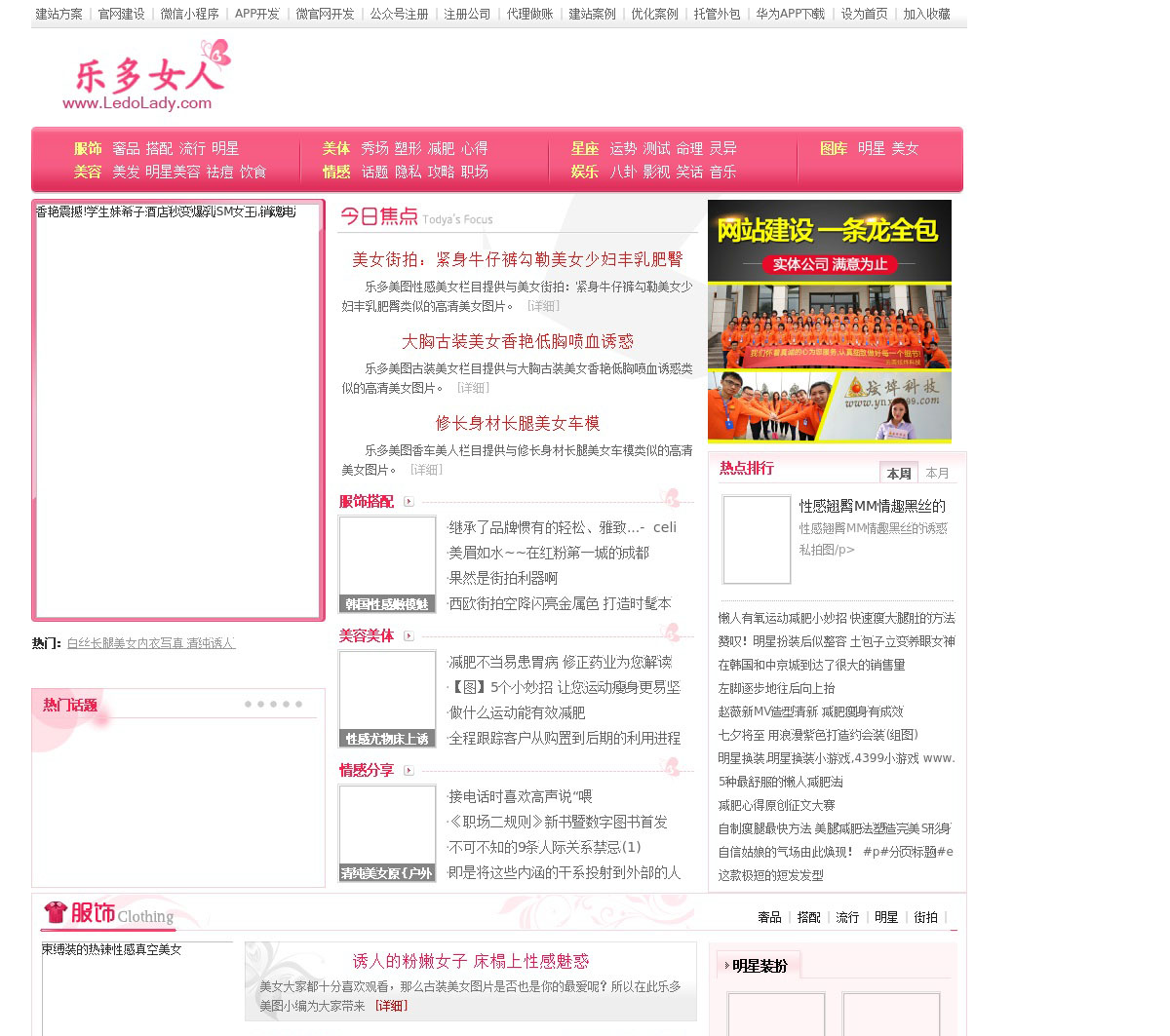
Task: Switch to the 本周 ranking tab
Action: click(x=899, y=473)
